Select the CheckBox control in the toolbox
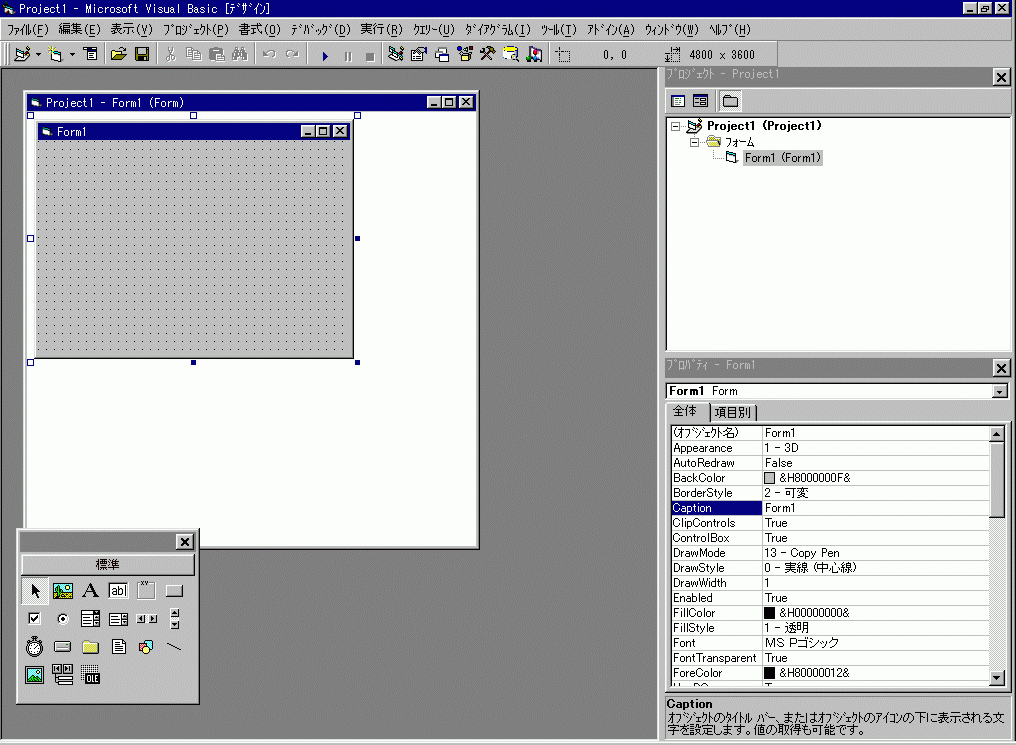Viewport: 1016px width, 745px height. point(35,619)
